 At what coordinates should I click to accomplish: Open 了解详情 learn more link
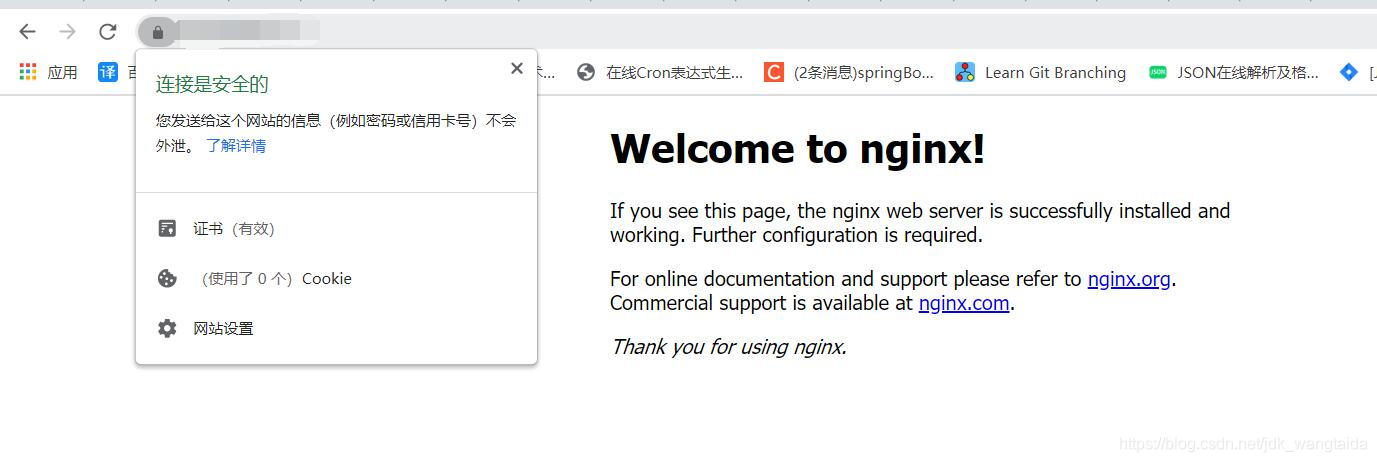236,145
